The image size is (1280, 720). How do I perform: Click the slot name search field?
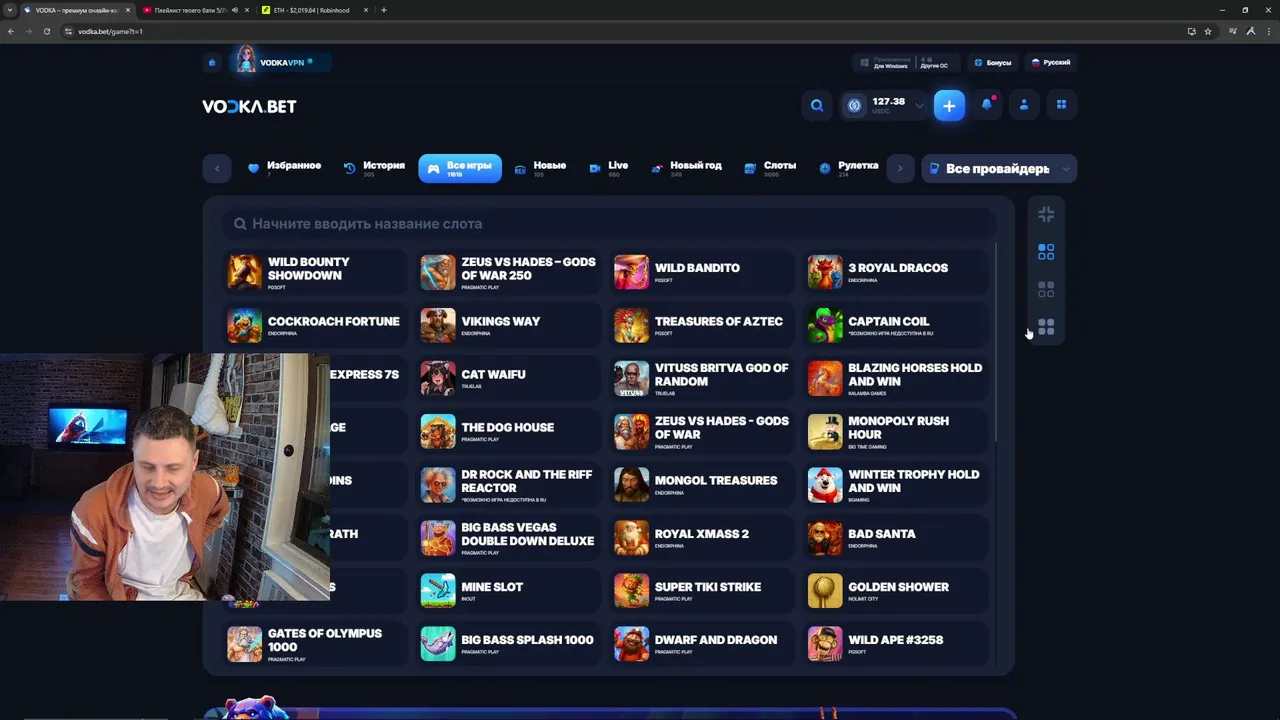[610, 224]
